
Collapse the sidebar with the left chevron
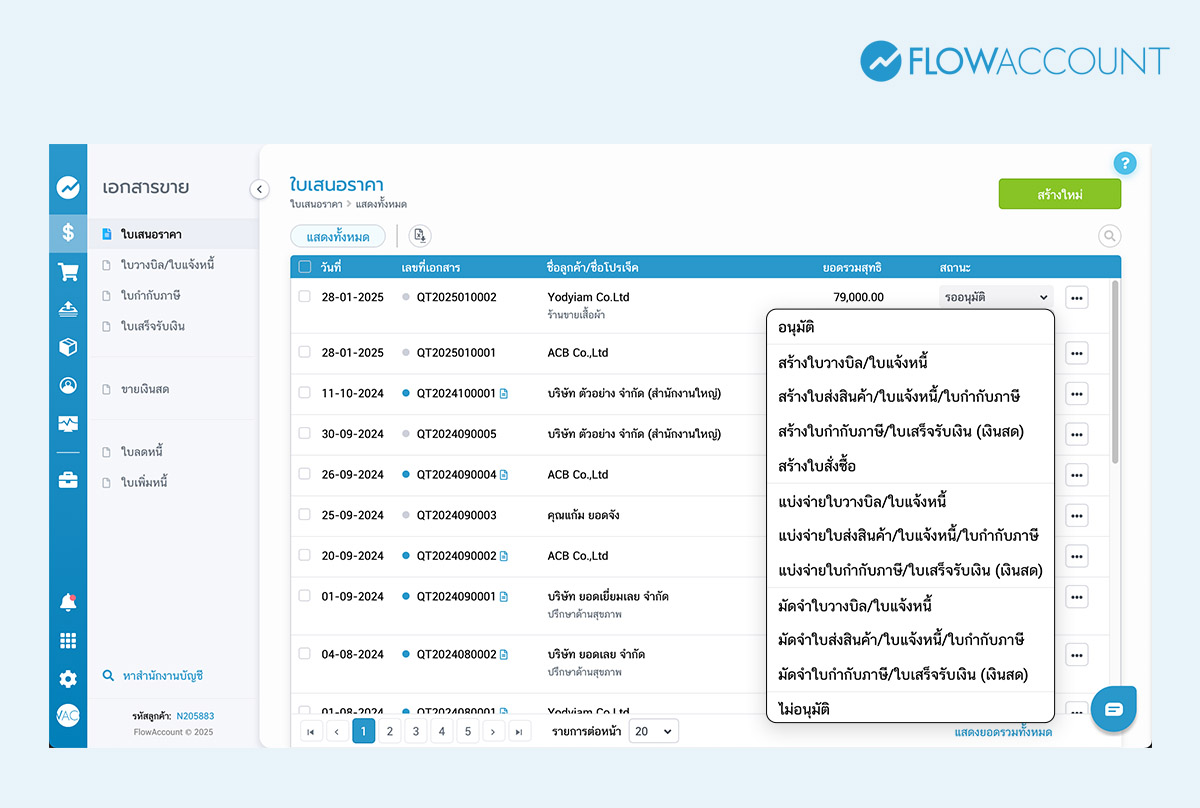pyautogui.click(x=259, y=188)
